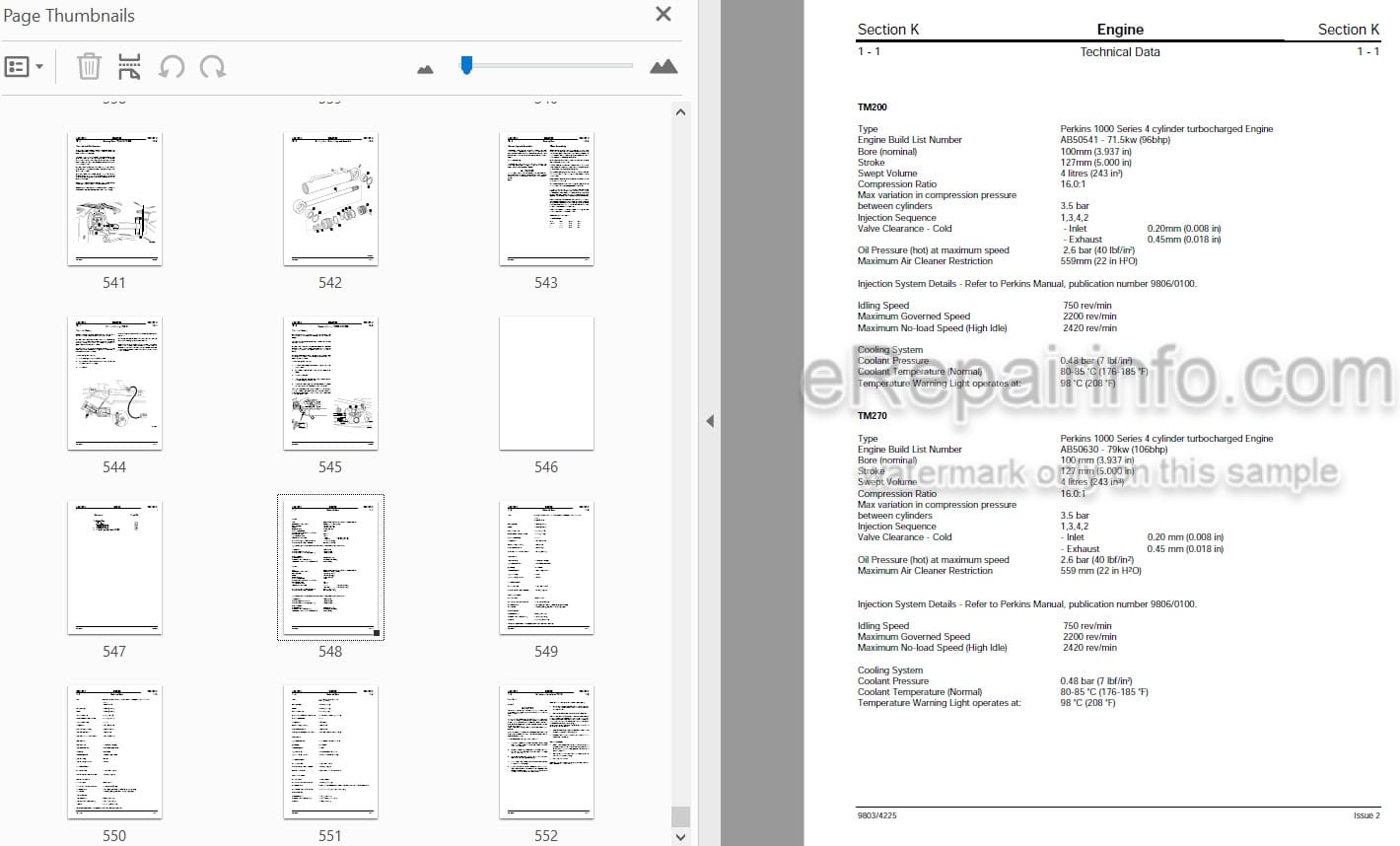Select page 542 thumbnail
1400x846 pixels.
click(330, 199)
